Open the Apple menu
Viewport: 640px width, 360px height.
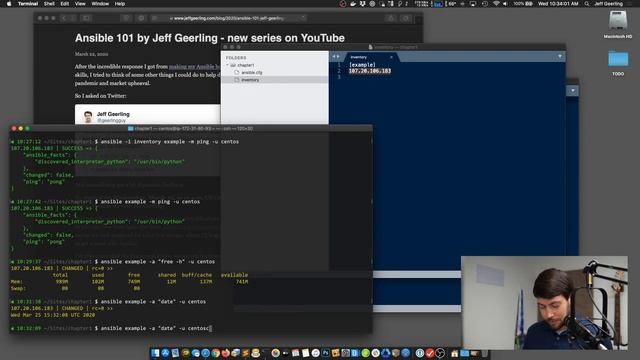9,4
